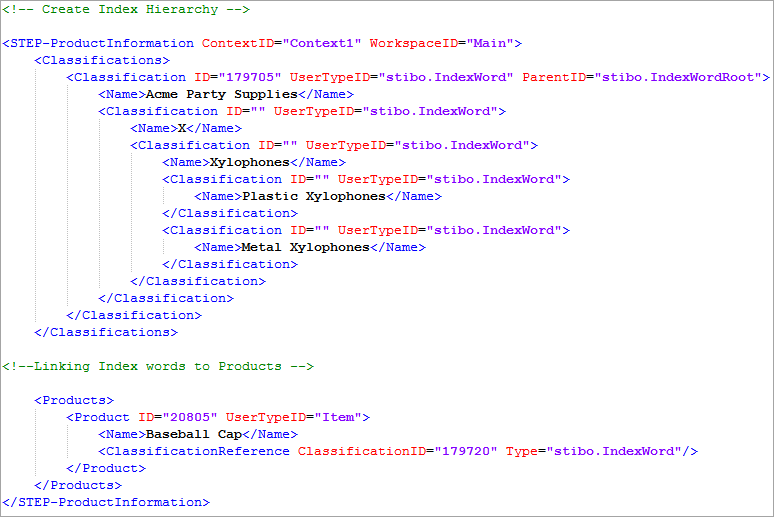
Task: Click the opening <Products> tag
Action: (x=74, y=400)
